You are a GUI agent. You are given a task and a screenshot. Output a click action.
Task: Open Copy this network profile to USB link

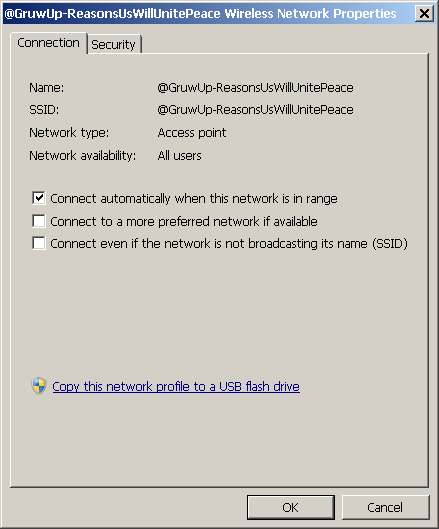(176, 387)
